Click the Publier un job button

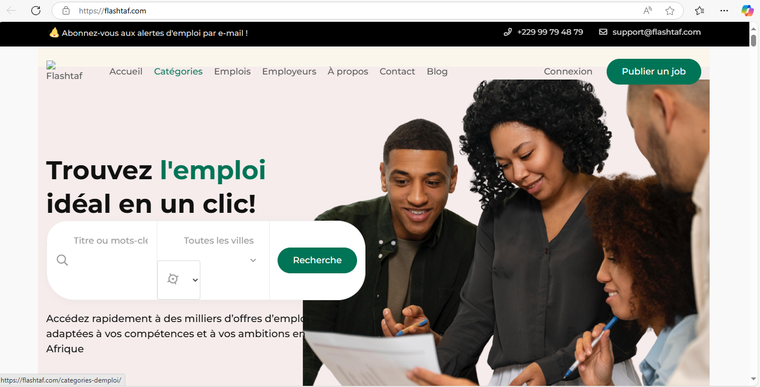point(653,71)
